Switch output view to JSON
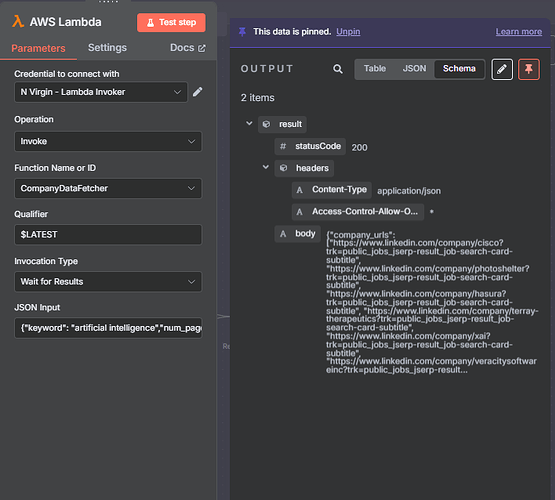Image resolution: width=555 pixels, height=500 pixels. [x=414, y=69]
